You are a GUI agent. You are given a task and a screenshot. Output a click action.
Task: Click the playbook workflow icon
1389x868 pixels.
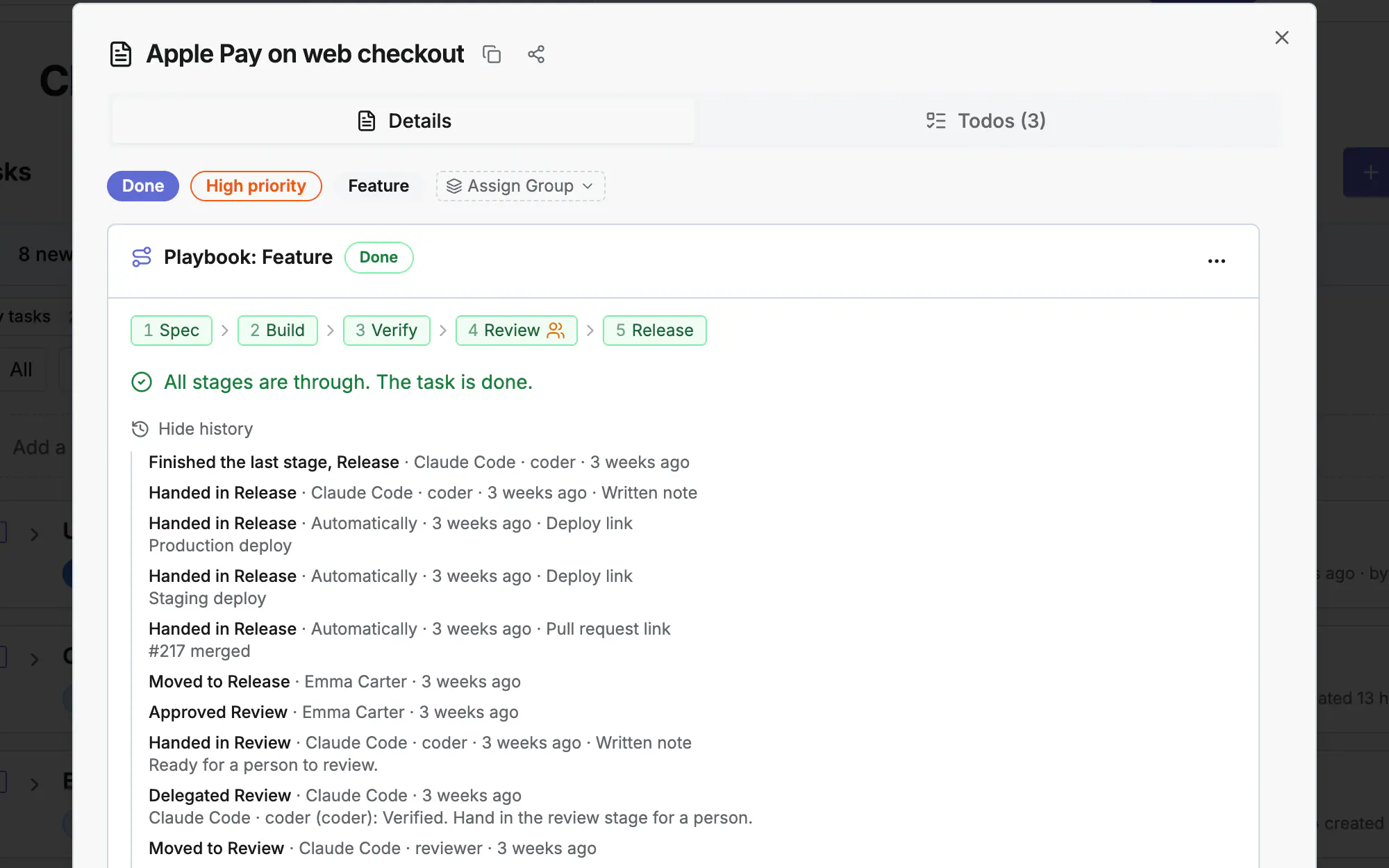(x=142, y=257)
